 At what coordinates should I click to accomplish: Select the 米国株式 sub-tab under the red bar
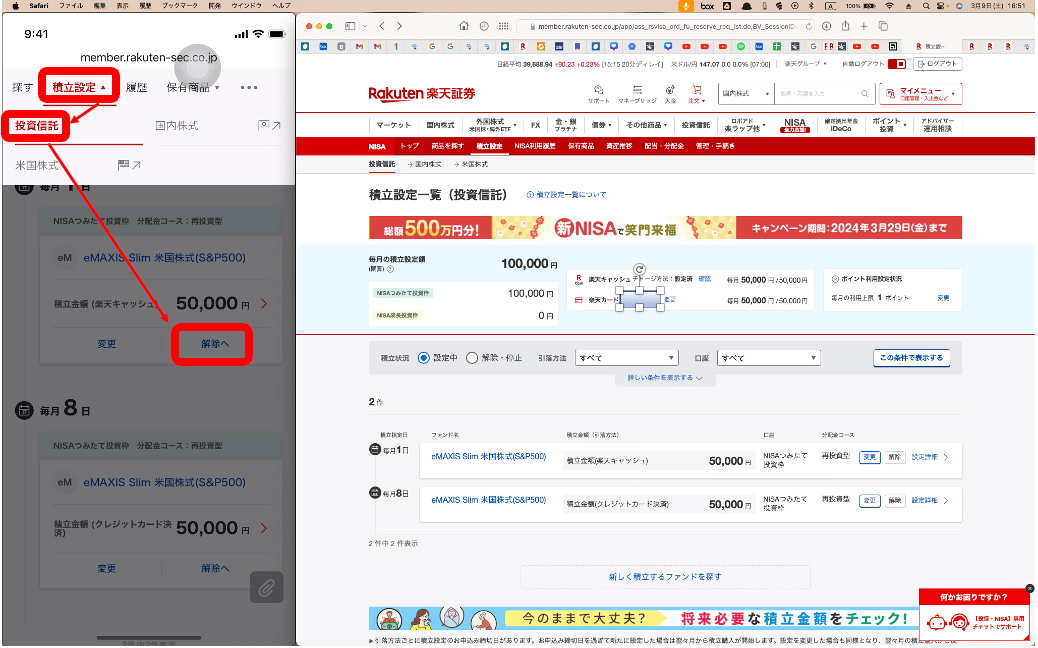pos(474,163)
